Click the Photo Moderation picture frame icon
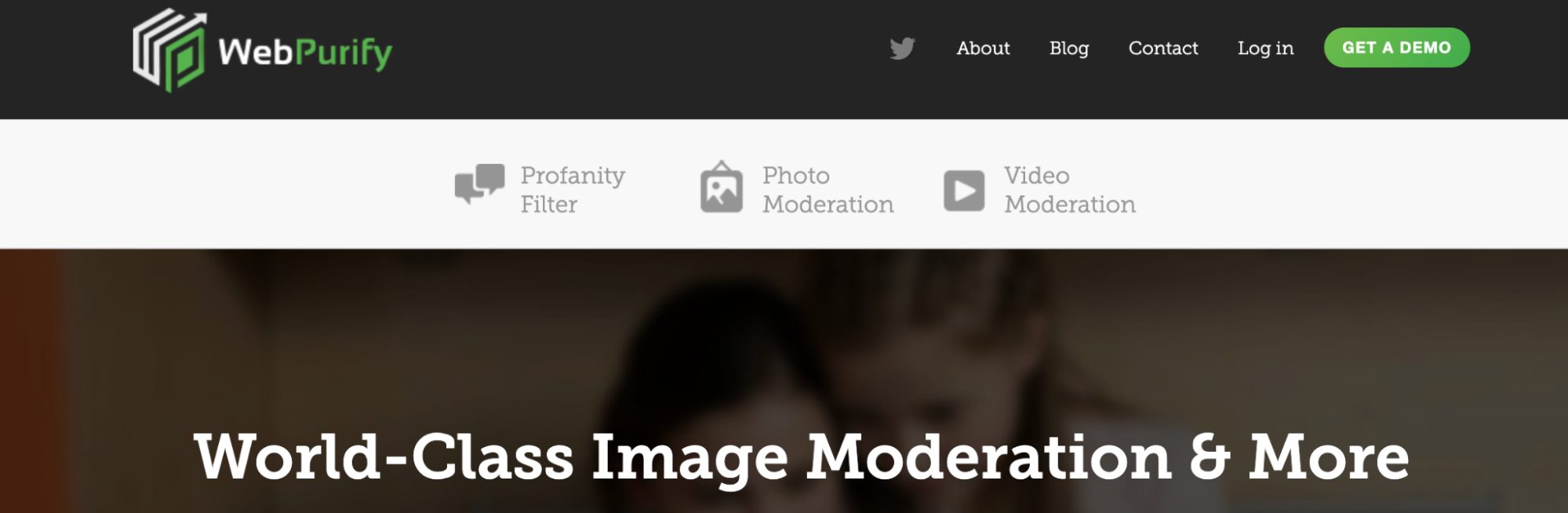This screenshot has height=513, width=1568. coord(722,187)
